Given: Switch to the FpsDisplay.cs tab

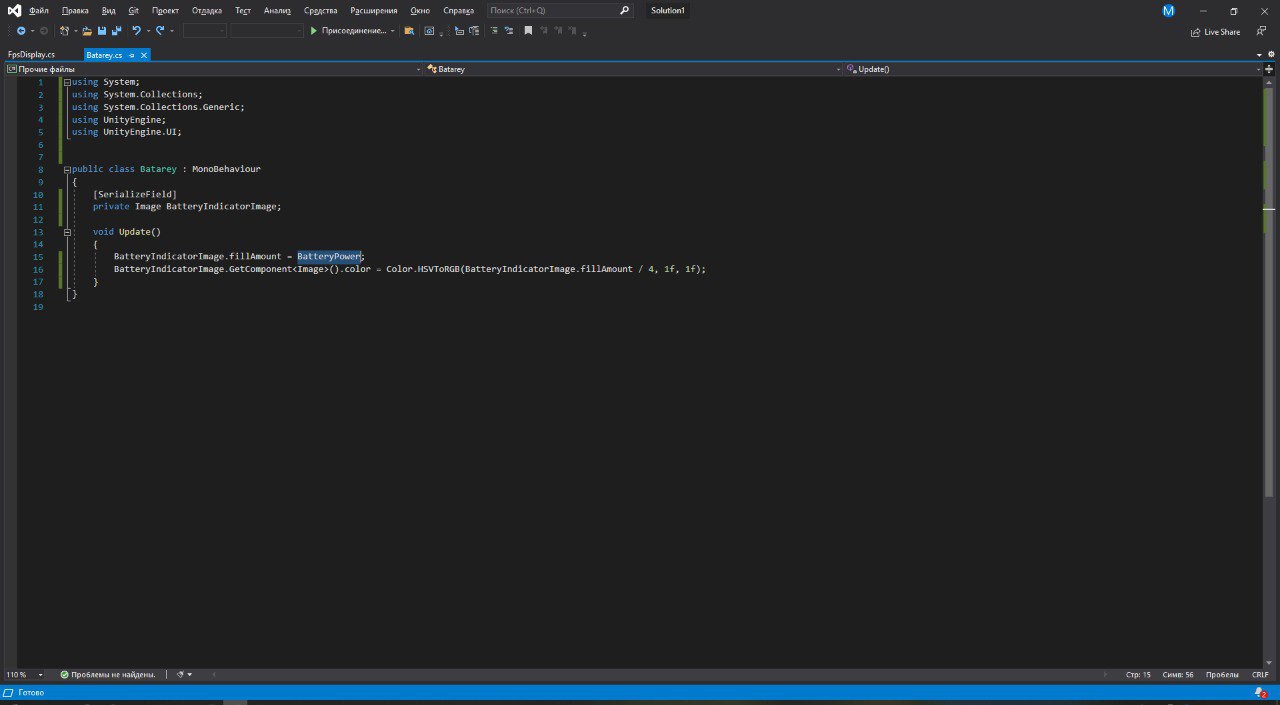Looking at the screenshot, I should pyautogui.click(x=31, y=55).
